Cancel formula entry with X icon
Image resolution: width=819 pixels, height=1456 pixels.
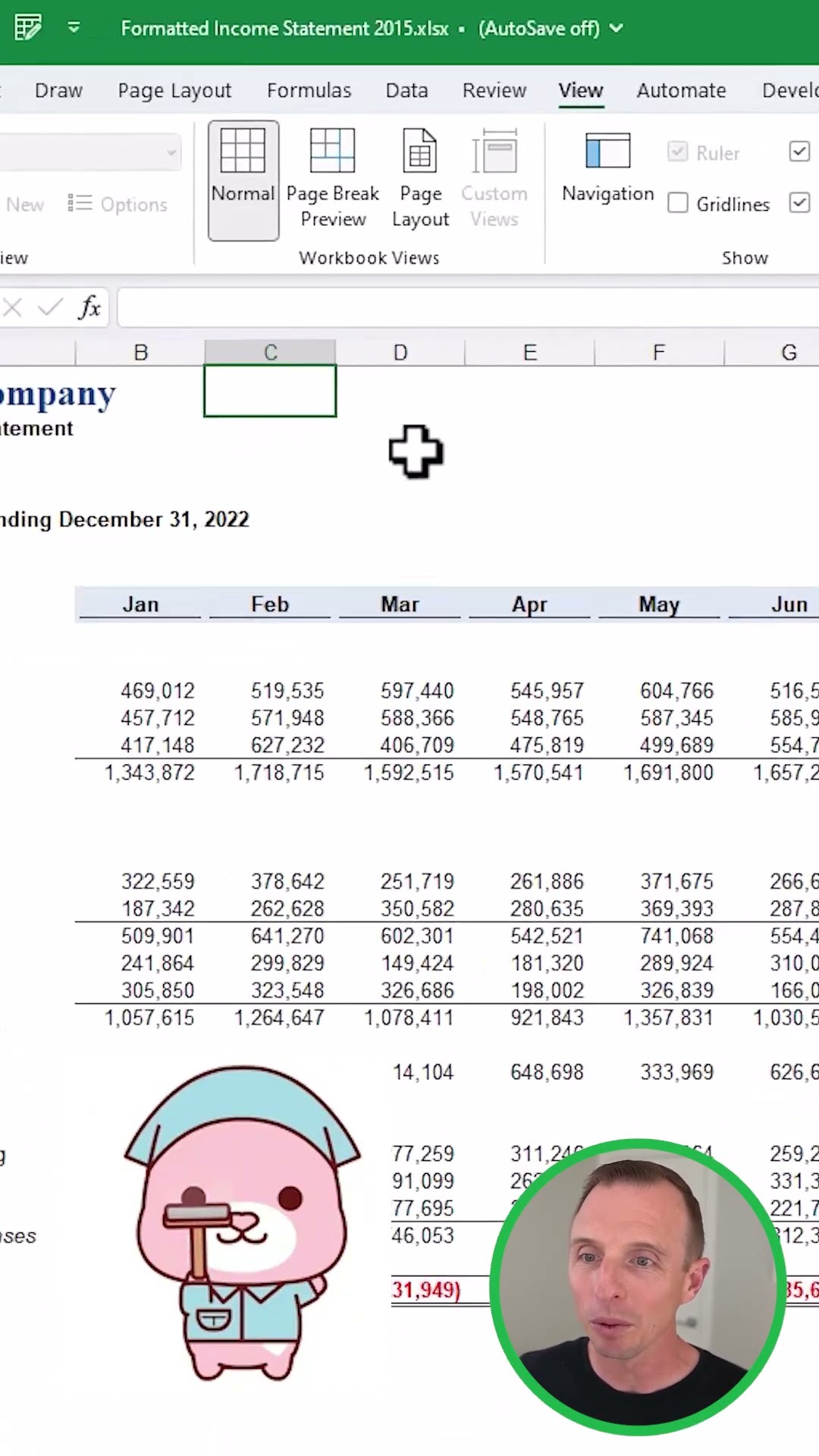pos(13,308)
